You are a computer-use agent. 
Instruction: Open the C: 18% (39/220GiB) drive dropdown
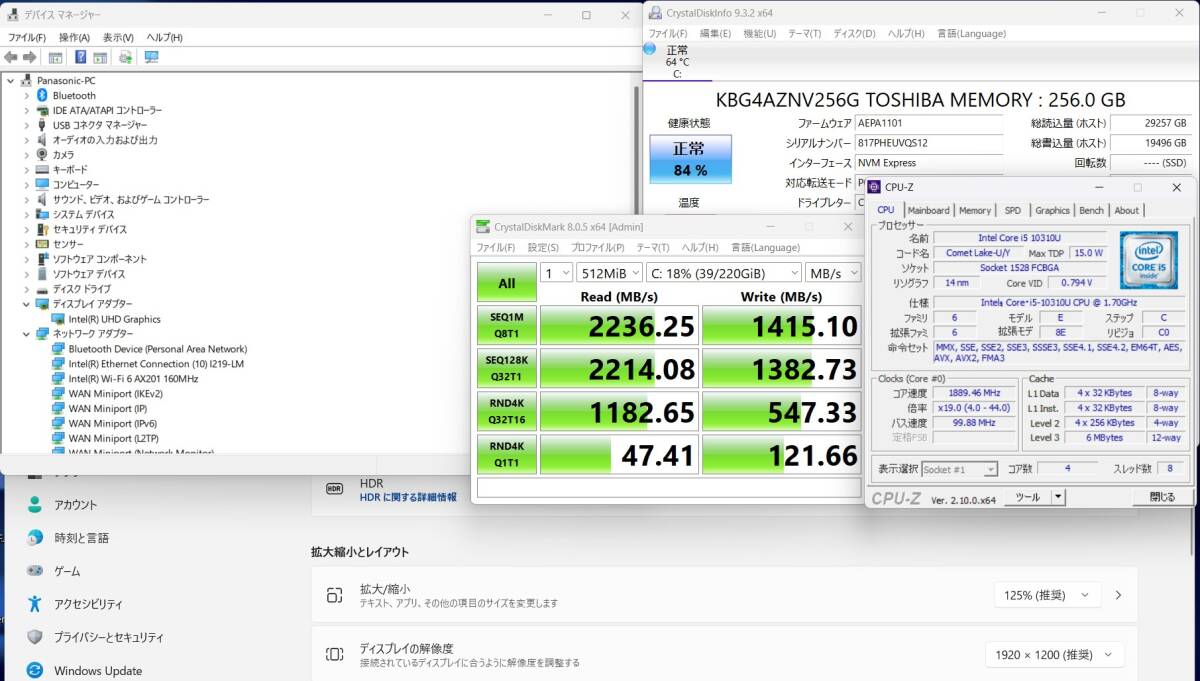724,273
